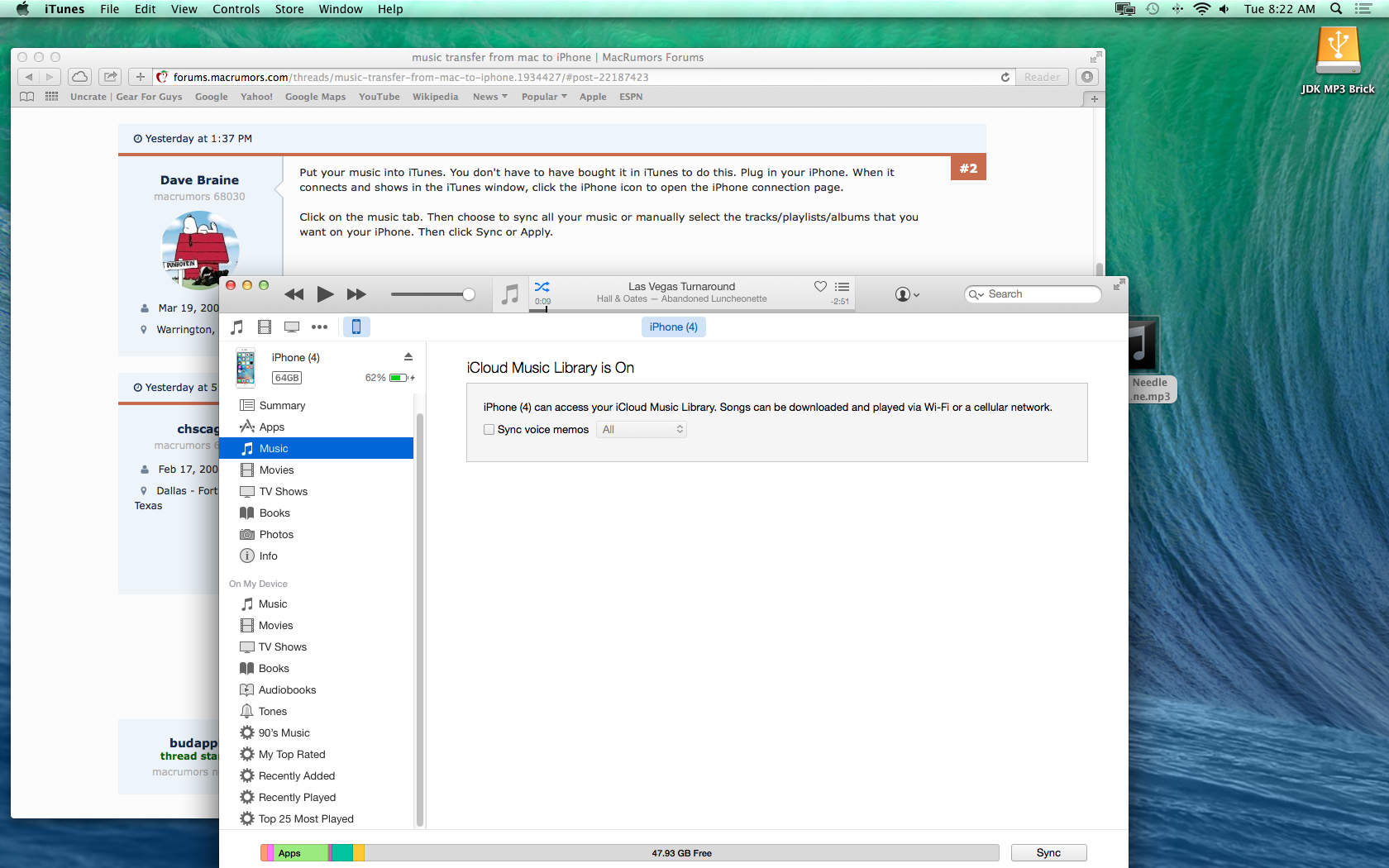Open Spotlight search in menu bar
The image size is (1389, 868).
click(x=1335, y=9)
